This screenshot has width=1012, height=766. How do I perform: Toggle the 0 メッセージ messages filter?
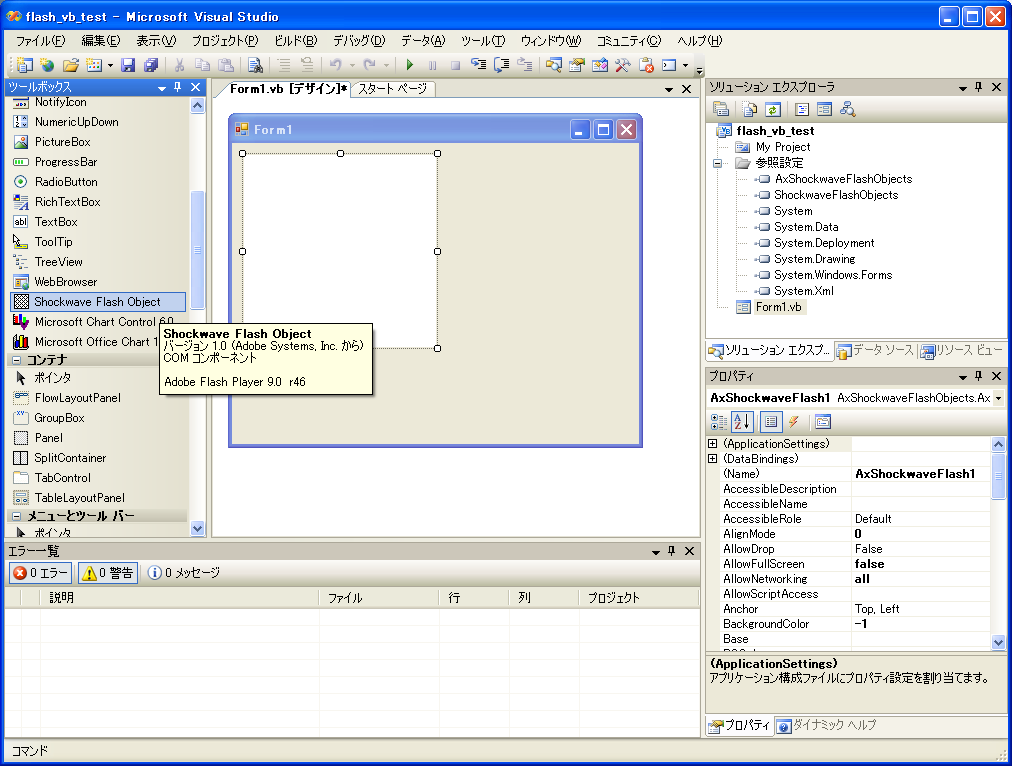click(x=184, y=573)
